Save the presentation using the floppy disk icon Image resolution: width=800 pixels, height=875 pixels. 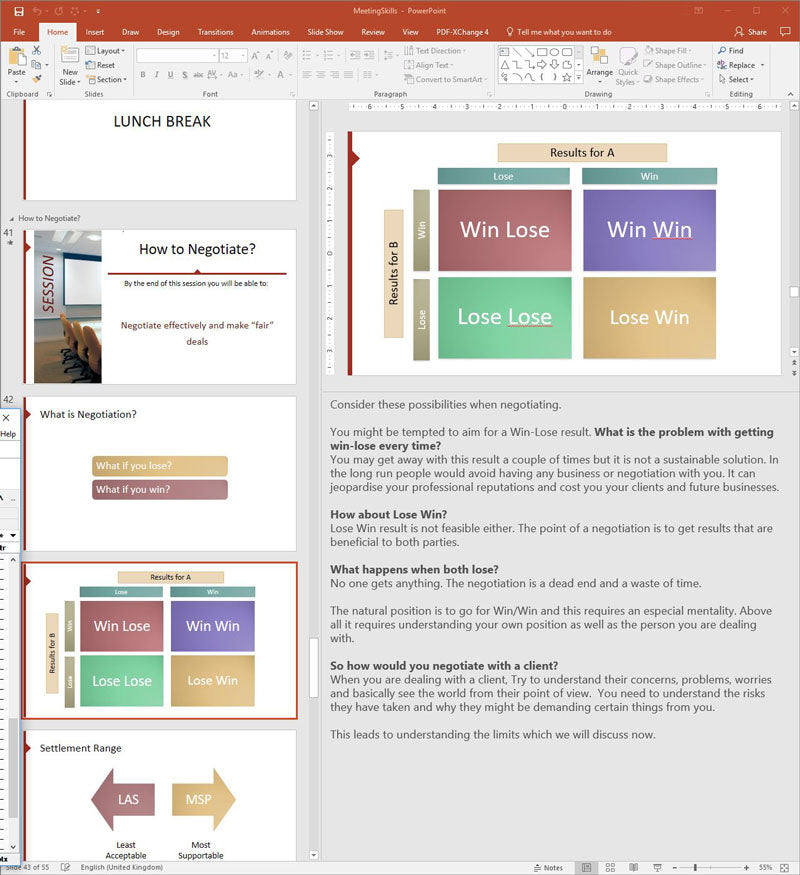pos(18,11)
